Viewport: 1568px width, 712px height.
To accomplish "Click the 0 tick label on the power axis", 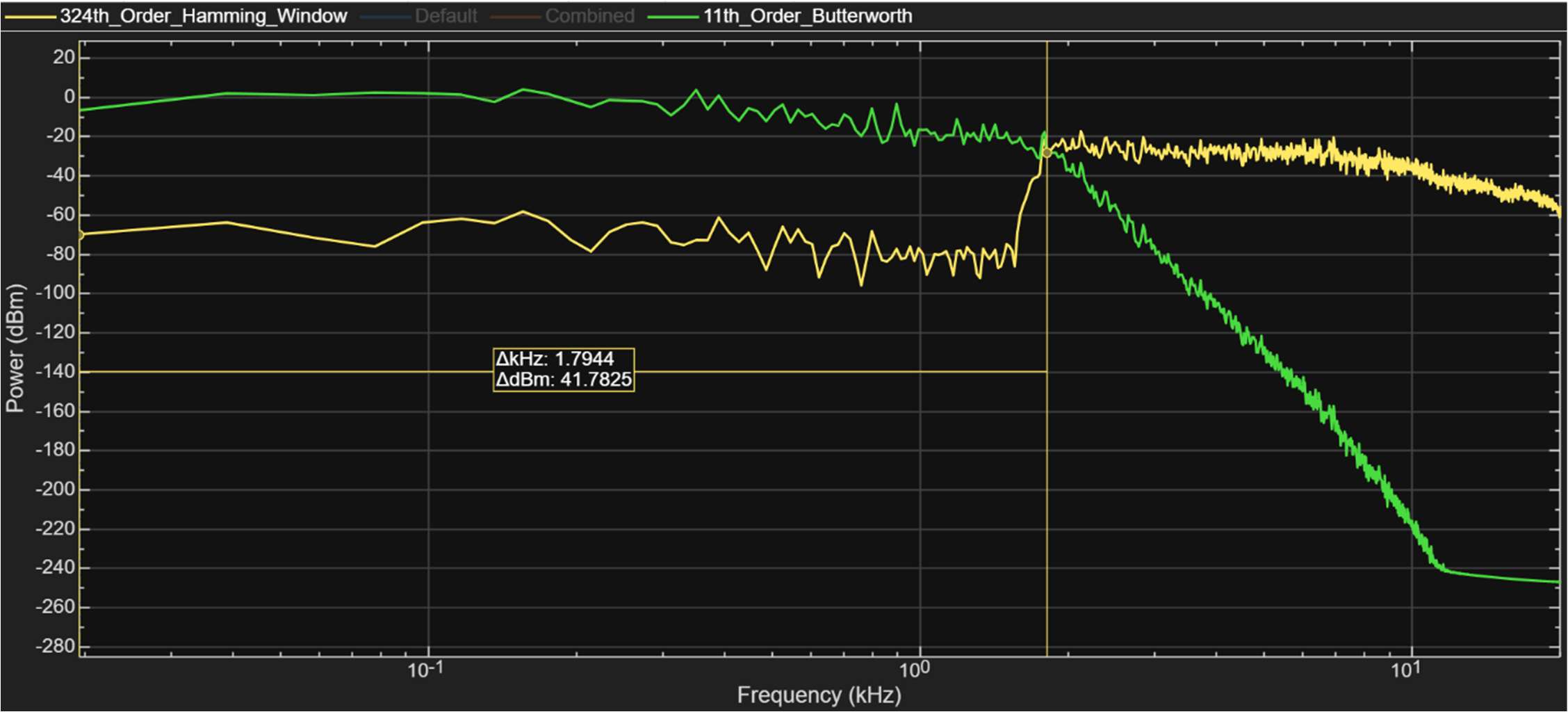I will pyautogui.click(x=69, y=97).
